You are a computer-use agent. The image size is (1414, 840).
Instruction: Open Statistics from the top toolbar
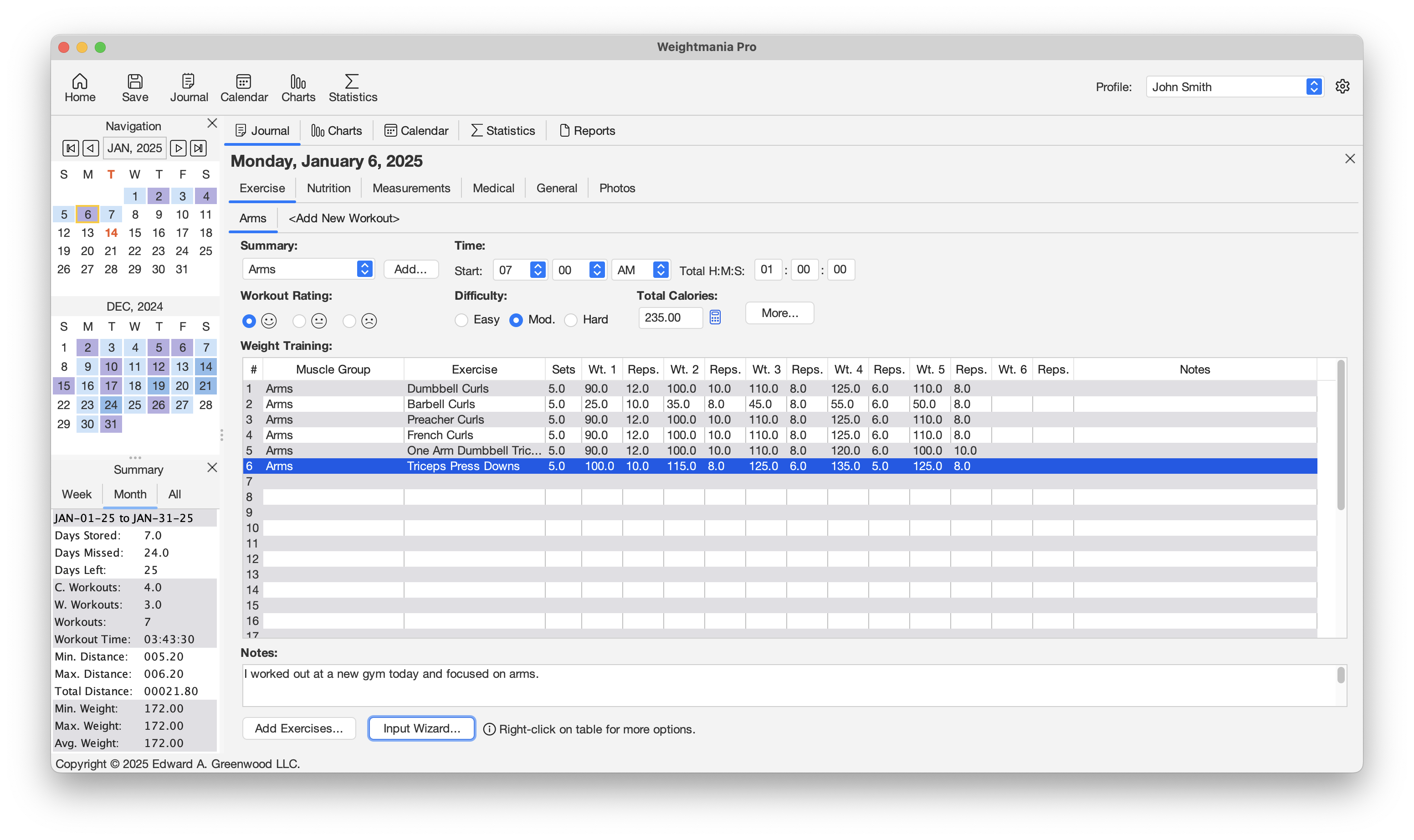[353, 88]
